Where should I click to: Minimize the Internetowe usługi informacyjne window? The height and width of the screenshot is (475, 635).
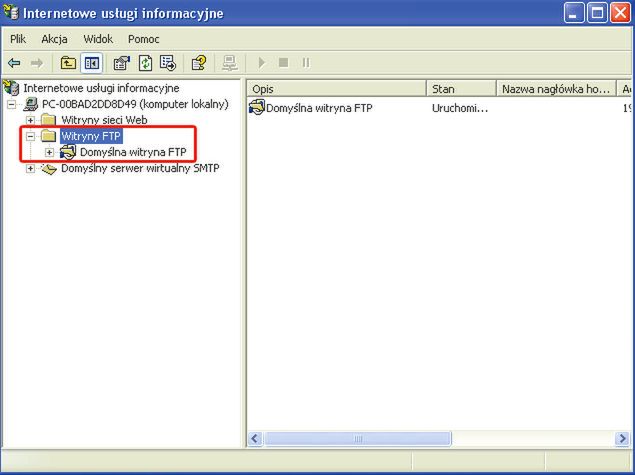tap(574, 13)
